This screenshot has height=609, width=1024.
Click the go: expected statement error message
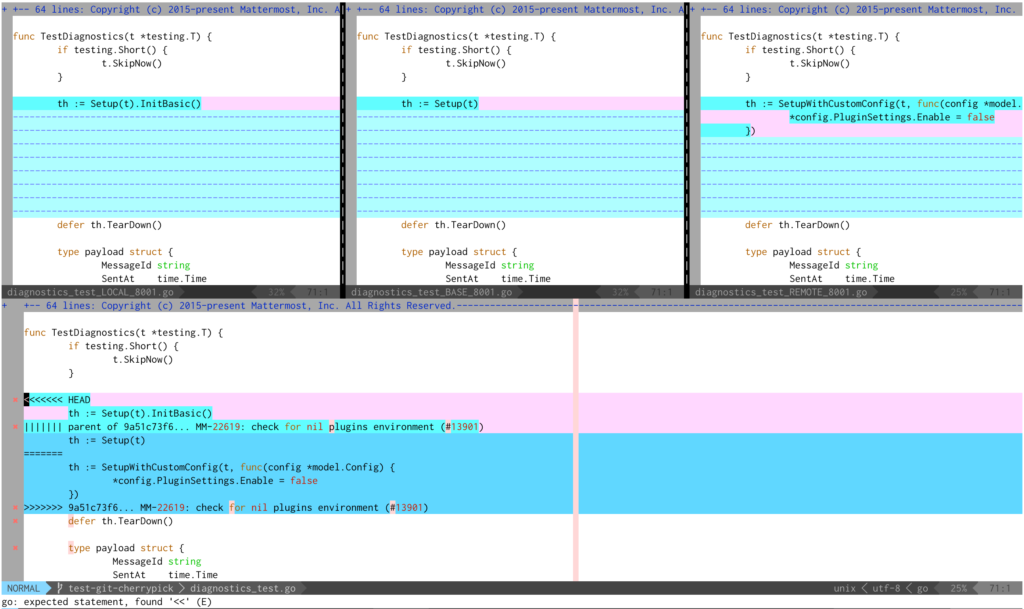point(106,602)
